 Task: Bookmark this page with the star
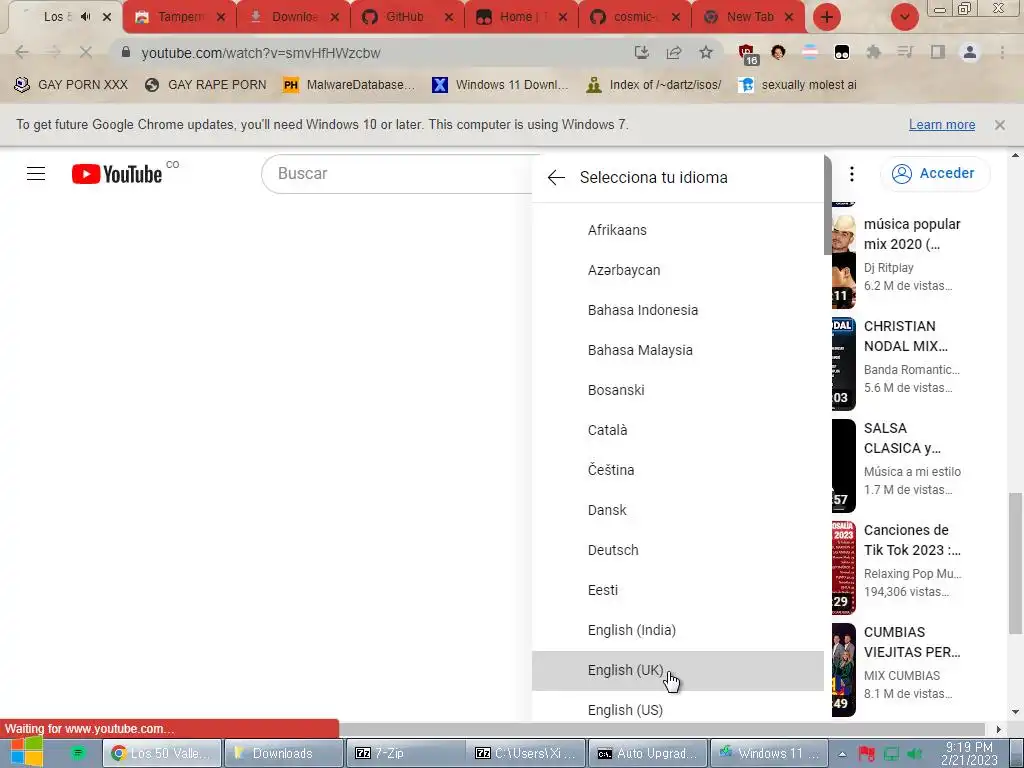706,52
